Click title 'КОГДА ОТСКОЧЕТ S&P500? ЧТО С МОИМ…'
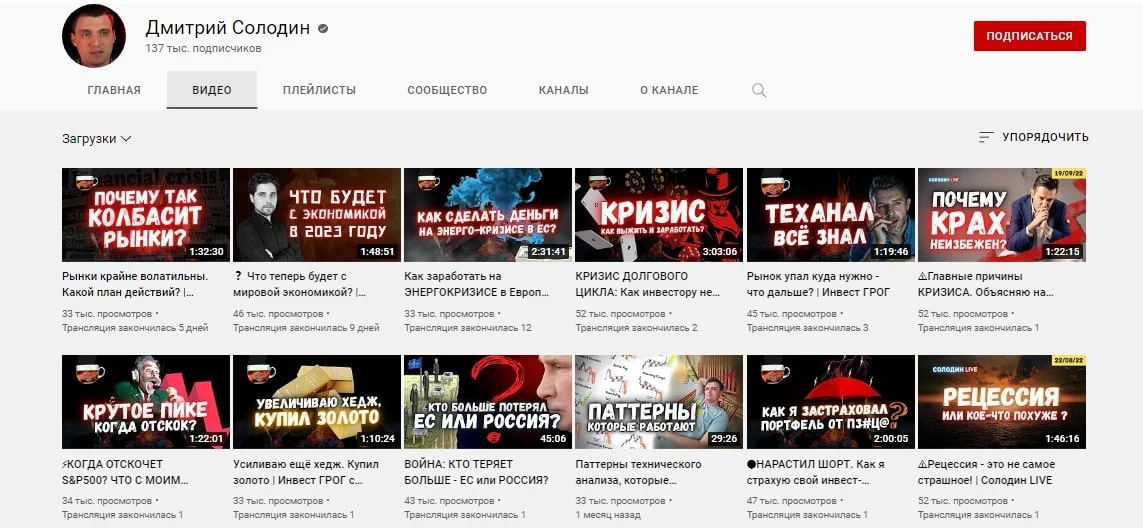Screen dimensions: 1143x528 [125, 473]
